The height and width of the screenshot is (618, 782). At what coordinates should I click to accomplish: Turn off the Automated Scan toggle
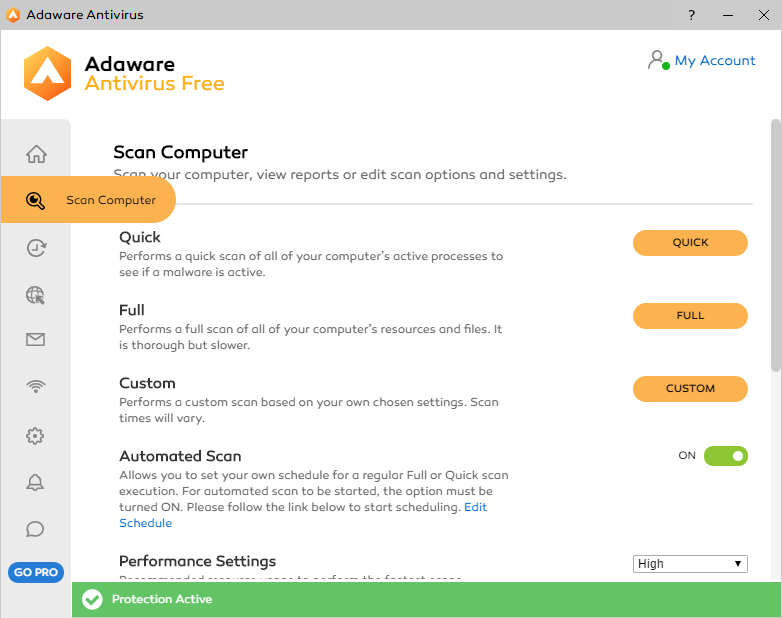pyautogui.click(x=725, y=456)
